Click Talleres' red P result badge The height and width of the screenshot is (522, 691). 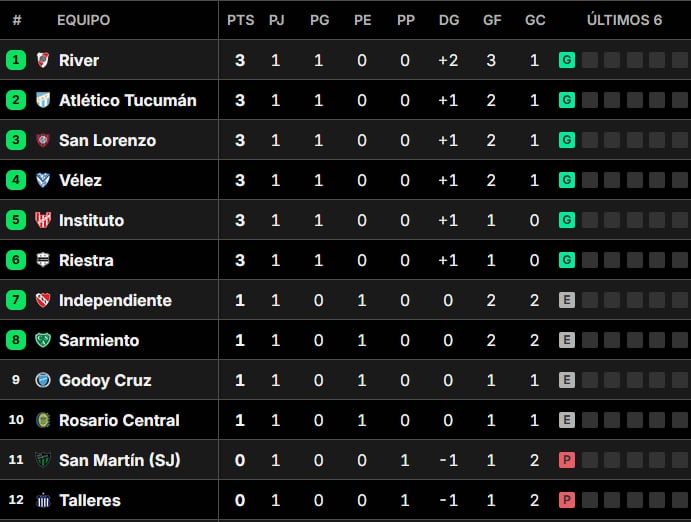567,500
